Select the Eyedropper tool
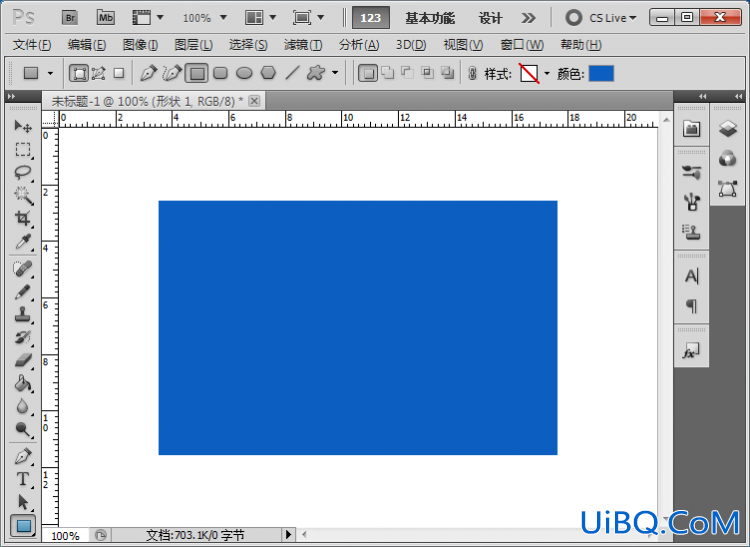750x547 pixels. [x=22, y=241]
